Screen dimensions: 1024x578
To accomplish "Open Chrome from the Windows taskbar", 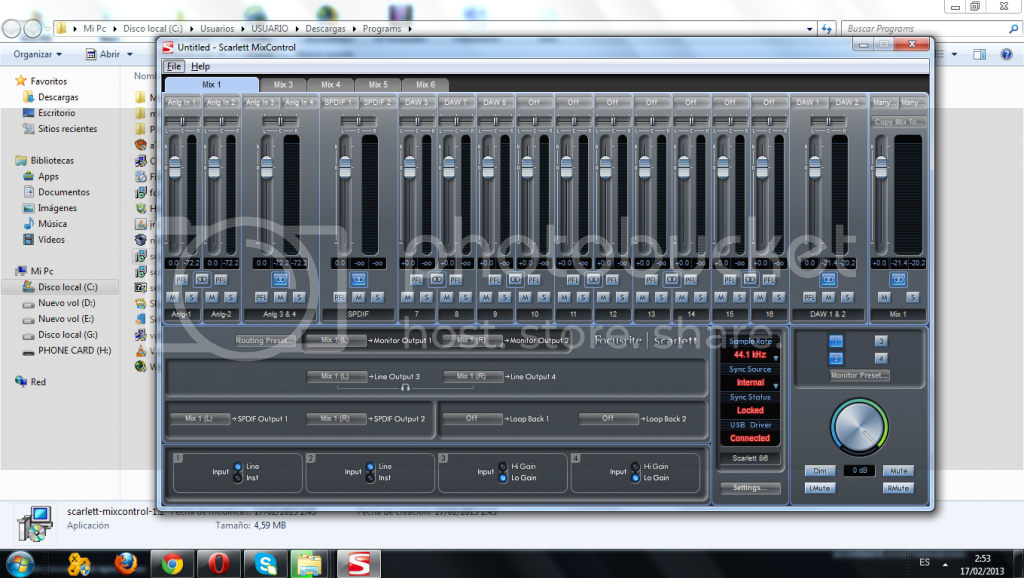I will tap(172, 564).
